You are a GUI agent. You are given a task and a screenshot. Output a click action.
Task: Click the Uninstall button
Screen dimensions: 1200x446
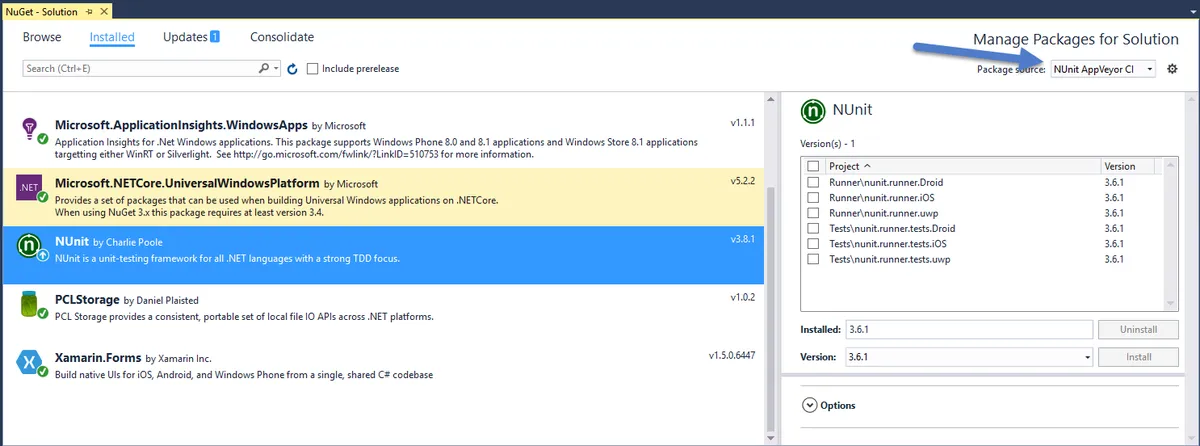click(1138, 329)
